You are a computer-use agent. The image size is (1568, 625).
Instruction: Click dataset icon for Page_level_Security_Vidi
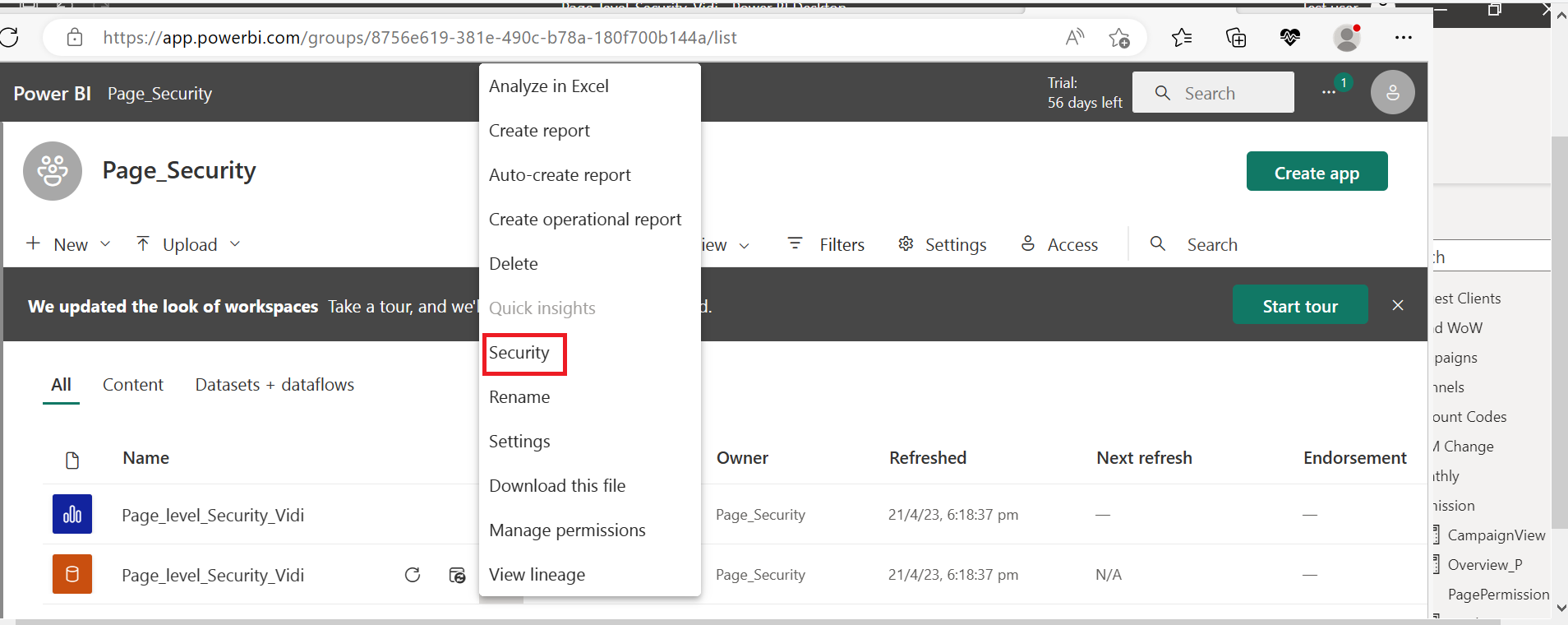(72, 574)
